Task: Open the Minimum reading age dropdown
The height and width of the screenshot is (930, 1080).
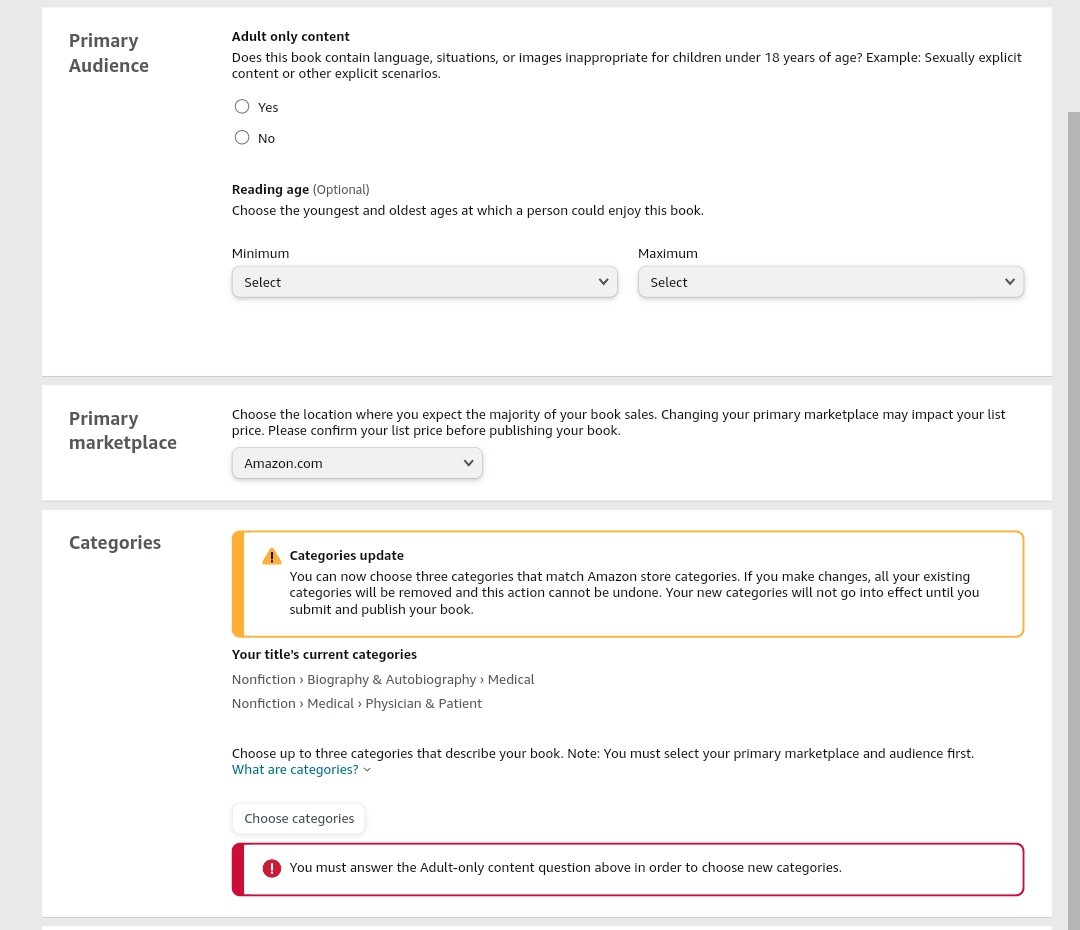Action: 424,282
